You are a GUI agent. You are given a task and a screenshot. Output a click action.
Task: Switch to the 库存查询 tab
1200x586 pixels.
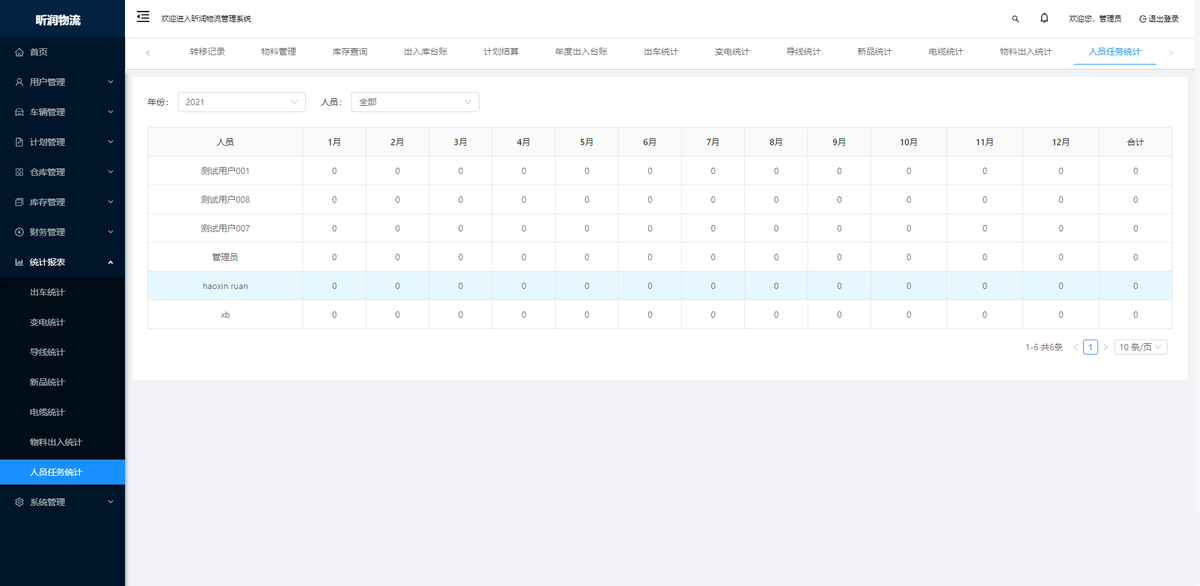coord(349,51)
